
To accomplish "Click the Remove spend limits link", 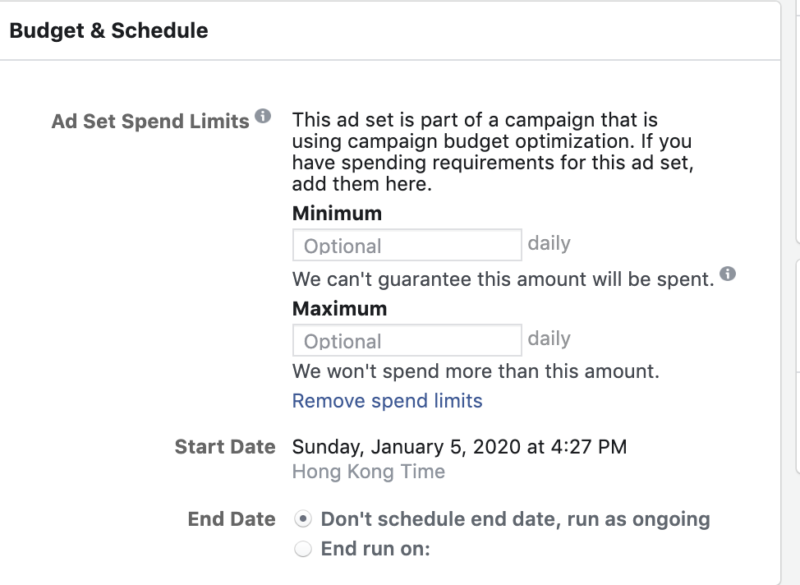I will 387,401.
